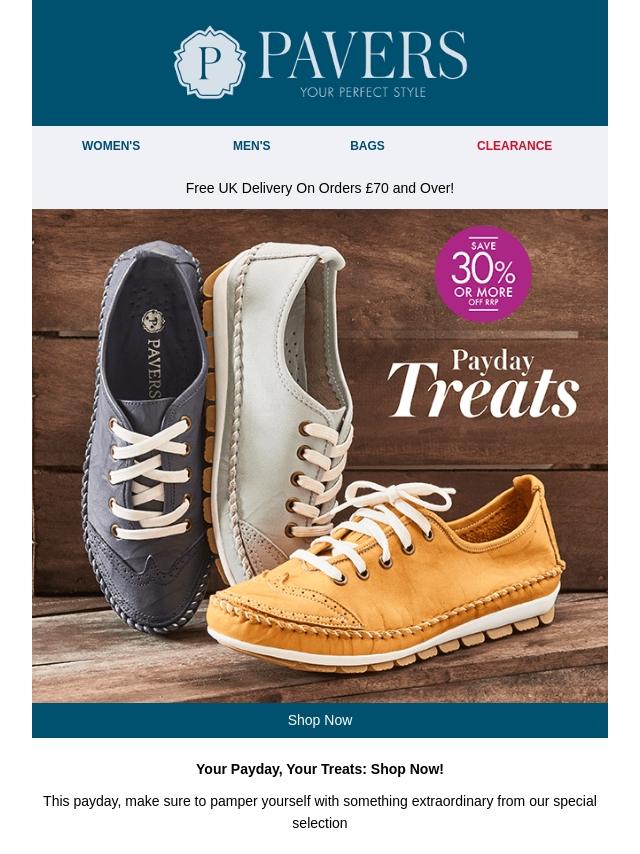Open the Women's category
640x854 pixels.
click(x=111, y=146)
